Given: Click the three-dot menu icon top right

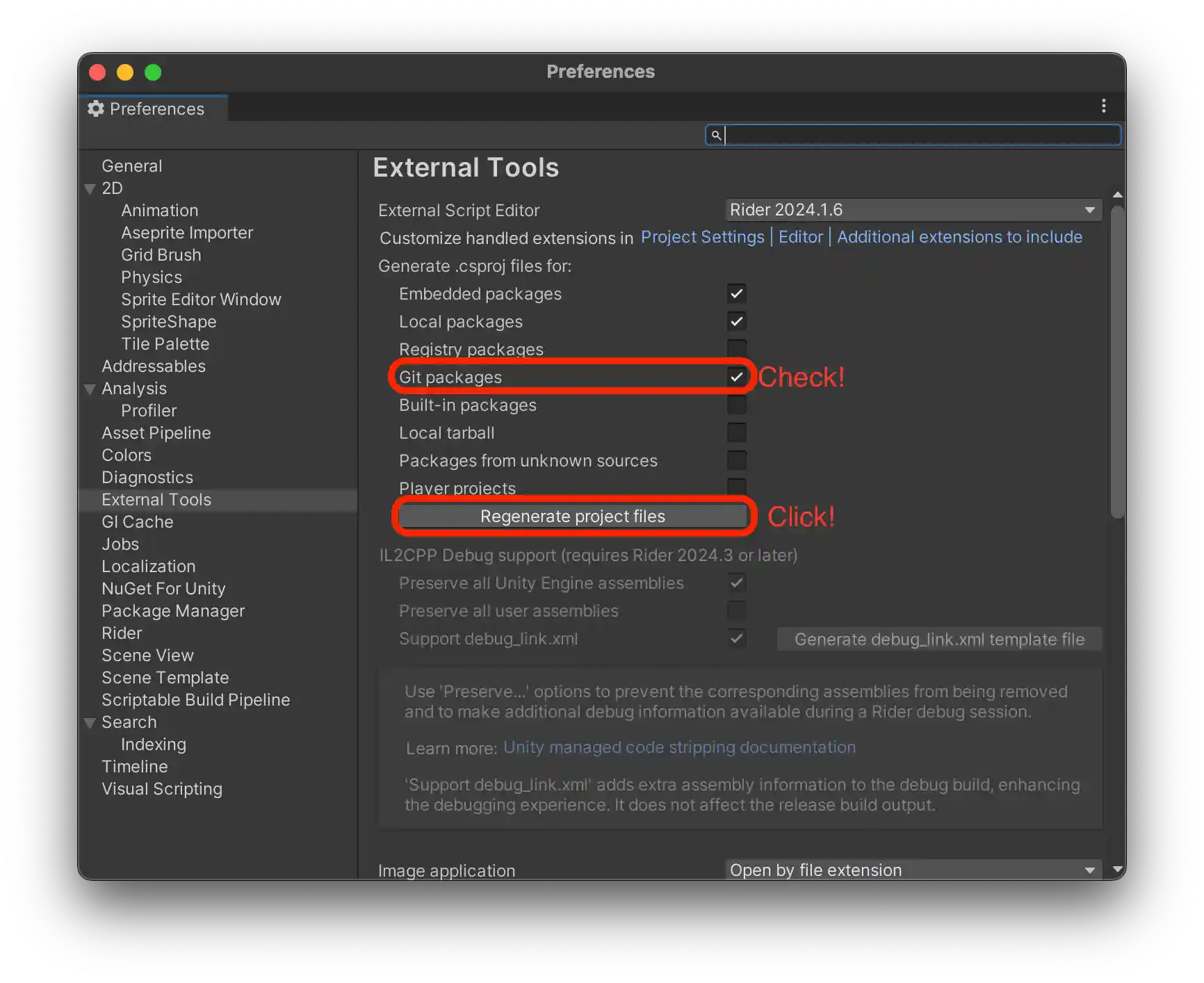Looking at the screenshot, I should (x=1104, y=106).
